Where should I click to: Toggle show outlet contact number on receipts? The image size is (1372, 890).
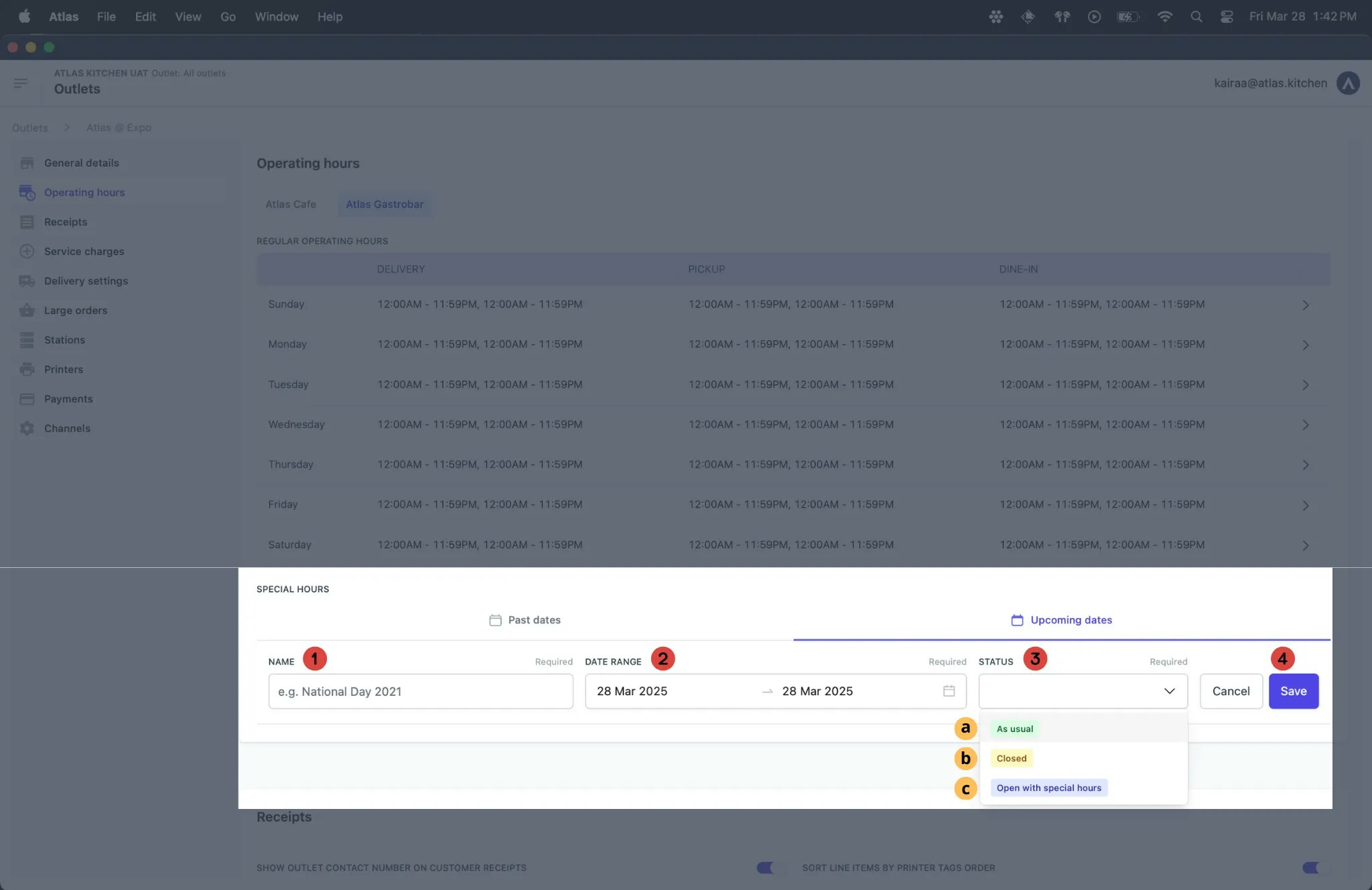[x=765, y=868]
